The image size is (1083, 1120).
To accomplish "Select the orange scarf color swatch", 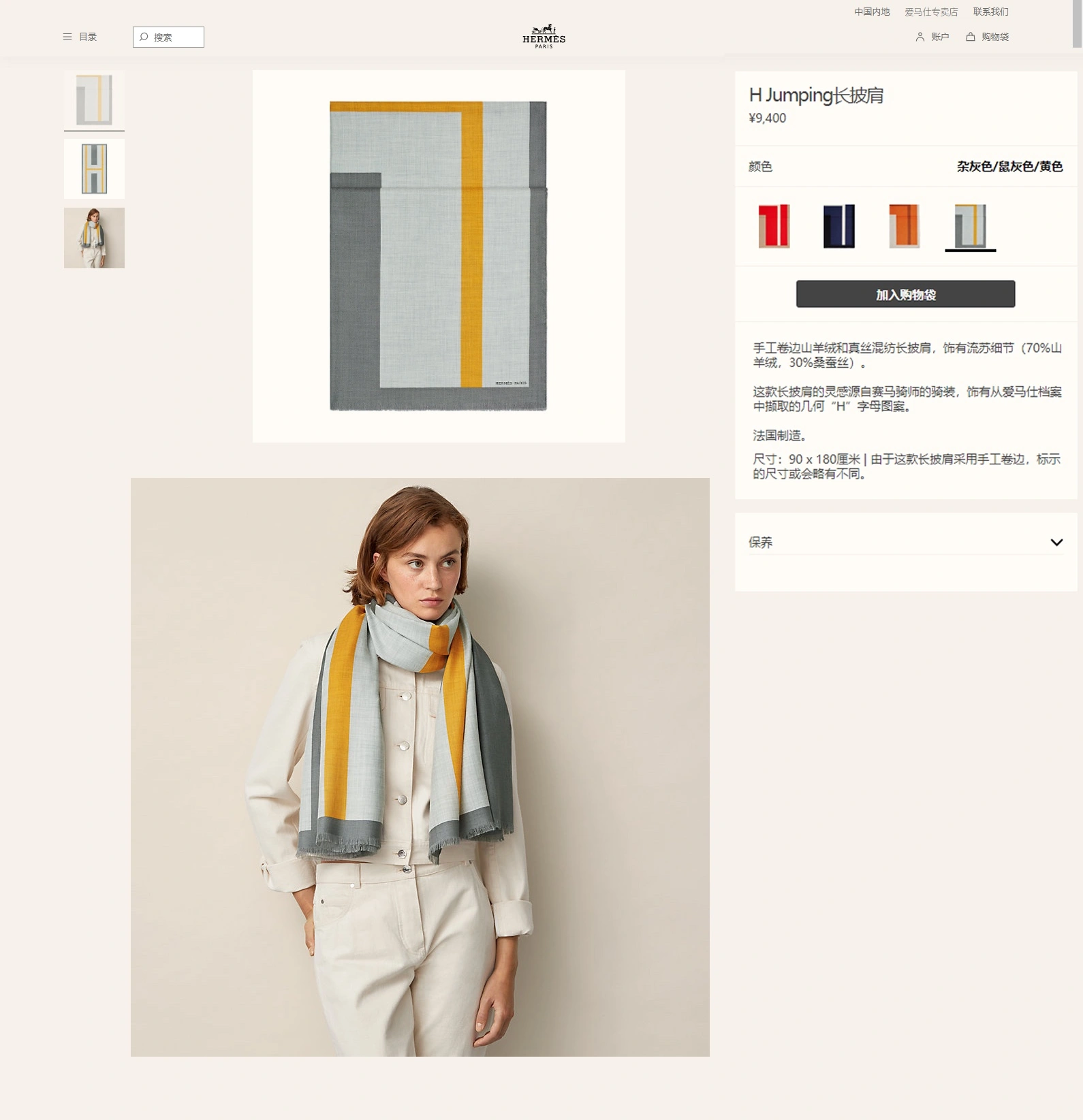I will [905, 226].
